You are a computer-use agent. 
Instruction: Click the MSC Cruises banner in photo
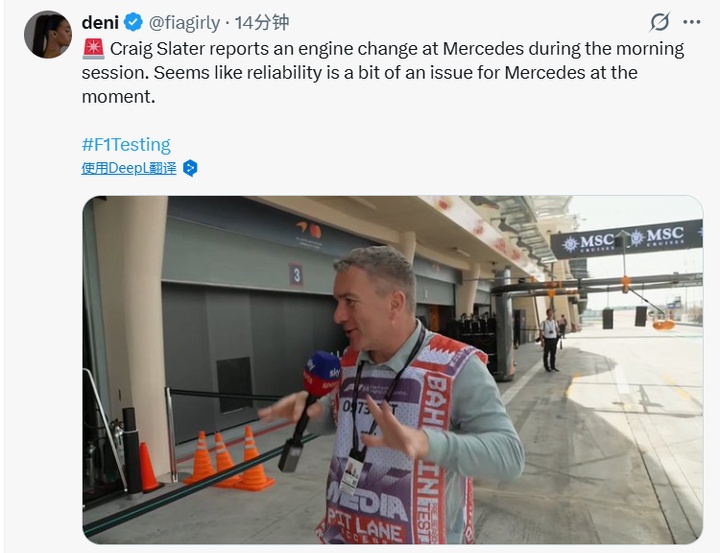click(626, 240)
